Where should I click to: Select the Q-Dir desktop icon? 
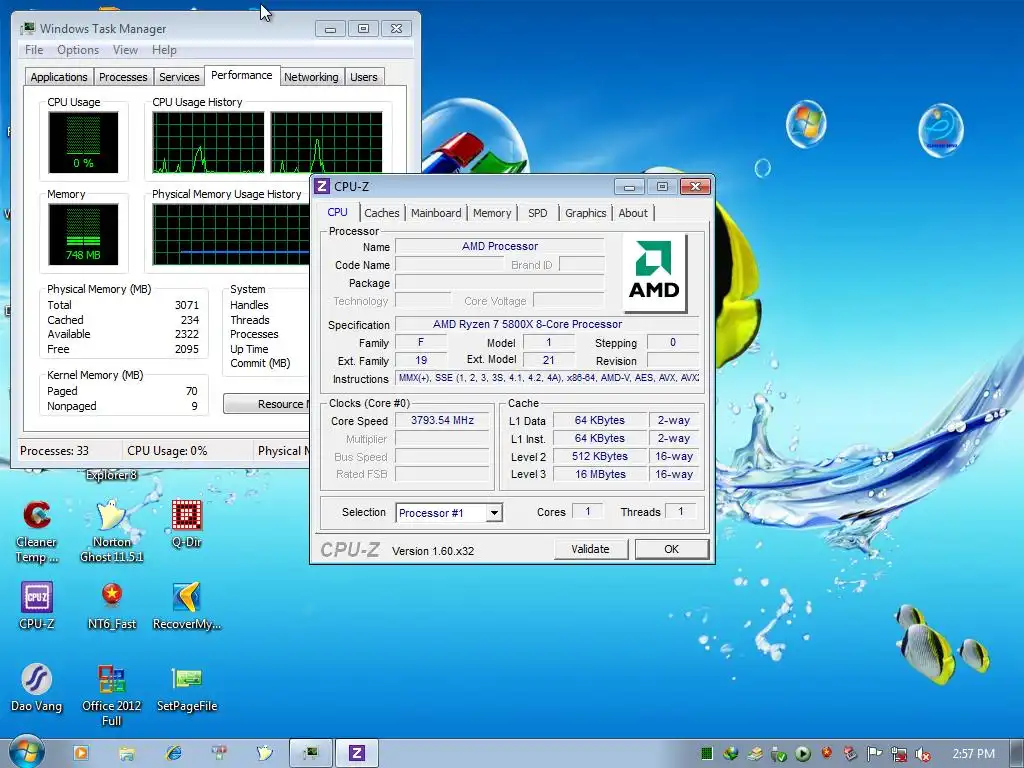187,524
